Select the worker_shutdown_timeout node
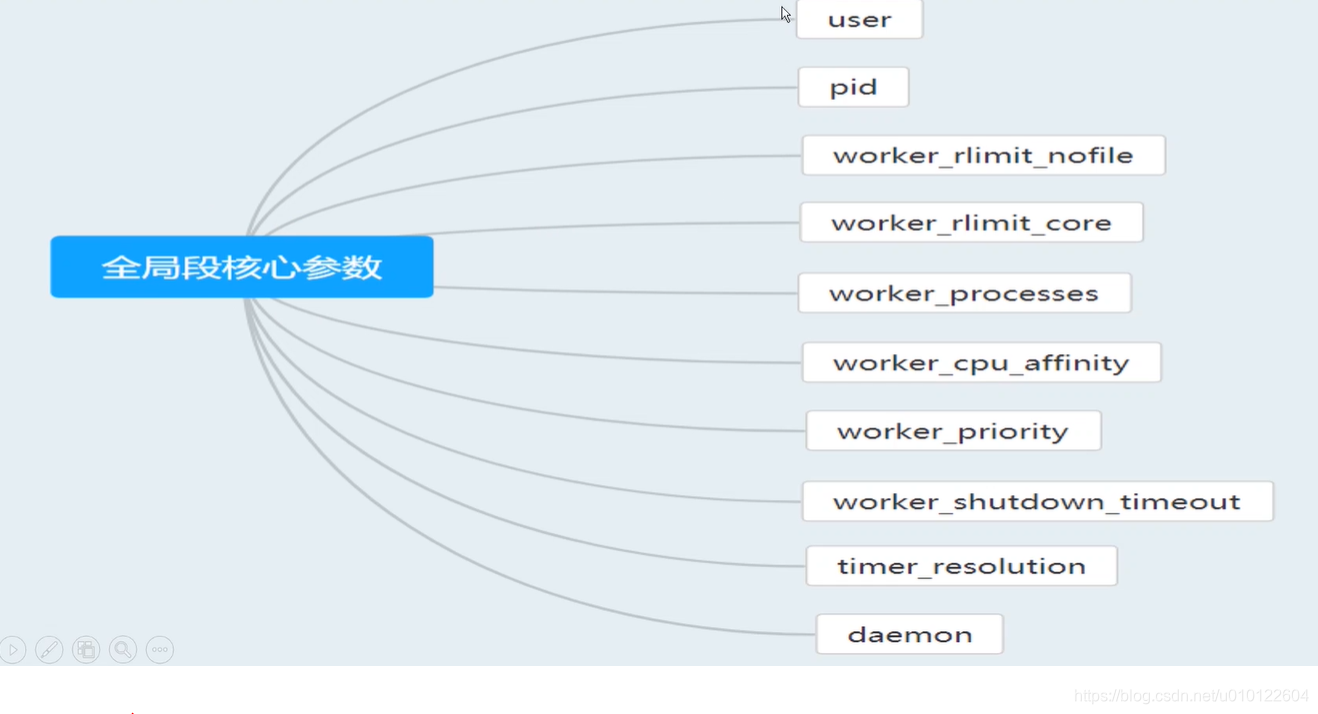 coord(1037,501)
